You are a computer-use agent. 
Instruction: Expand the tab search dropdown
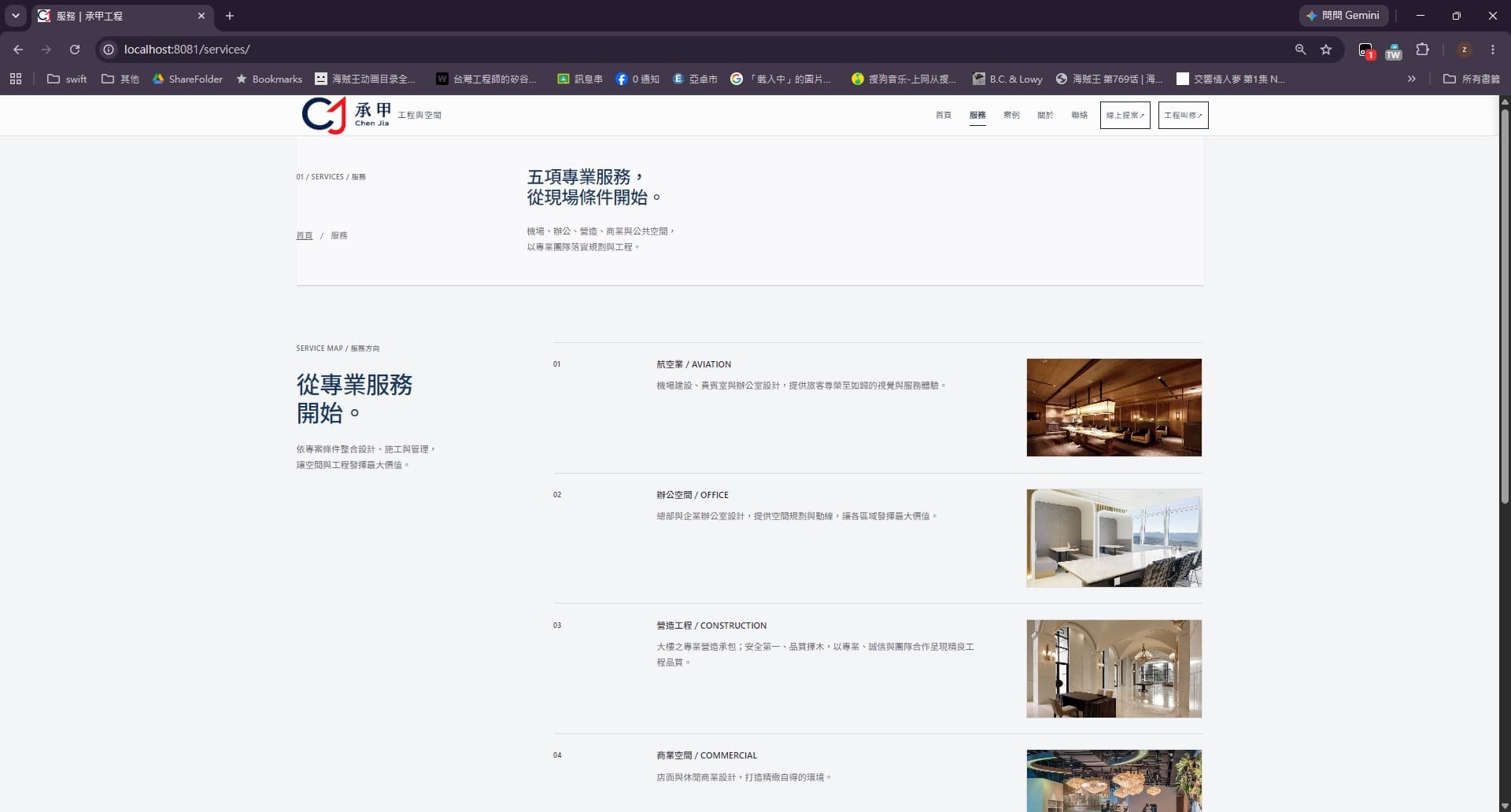coord(16,16)
